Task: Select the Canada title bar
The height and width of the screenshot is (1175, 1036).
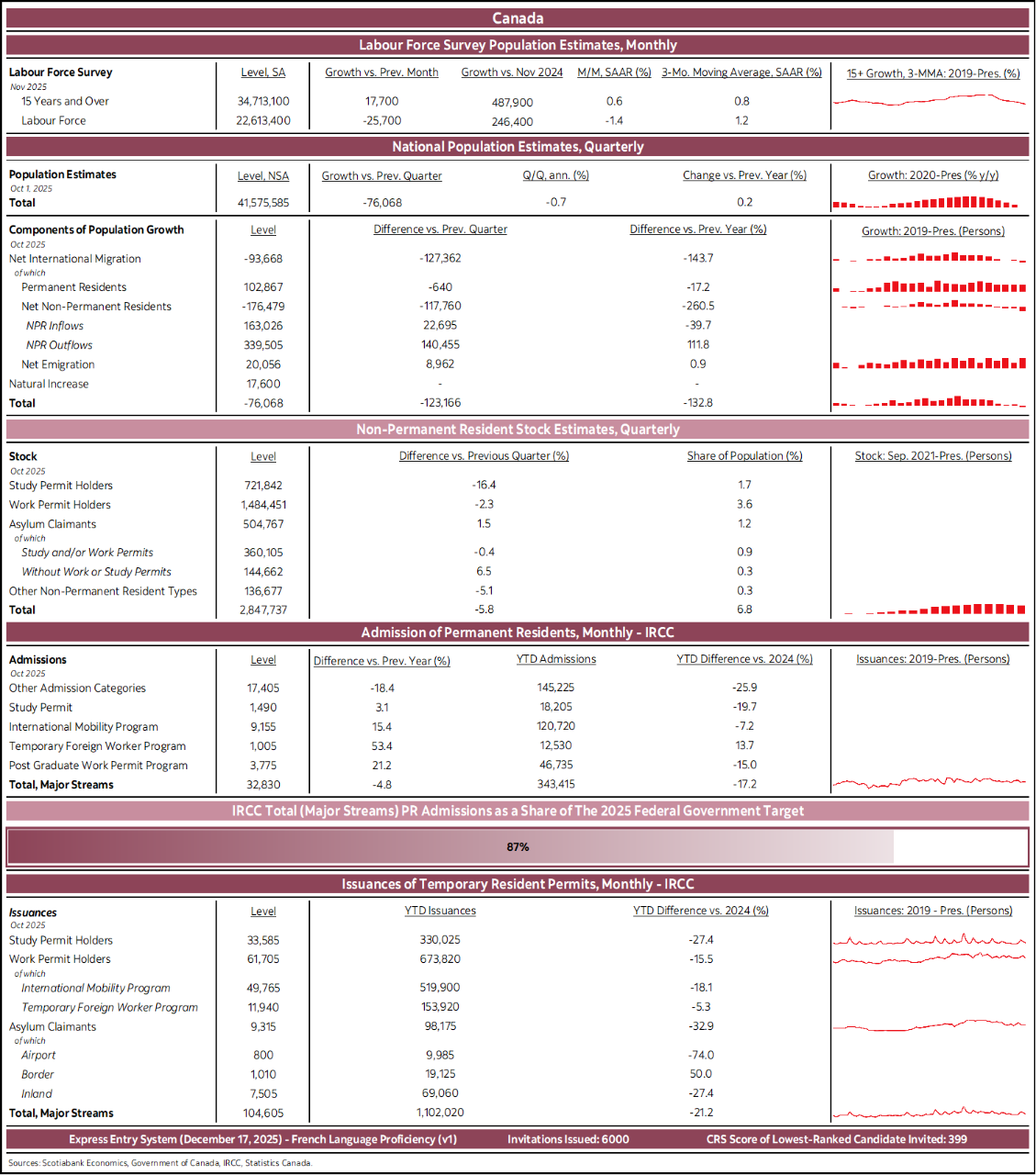Action: pyautogui.click(x=518, y=17)
